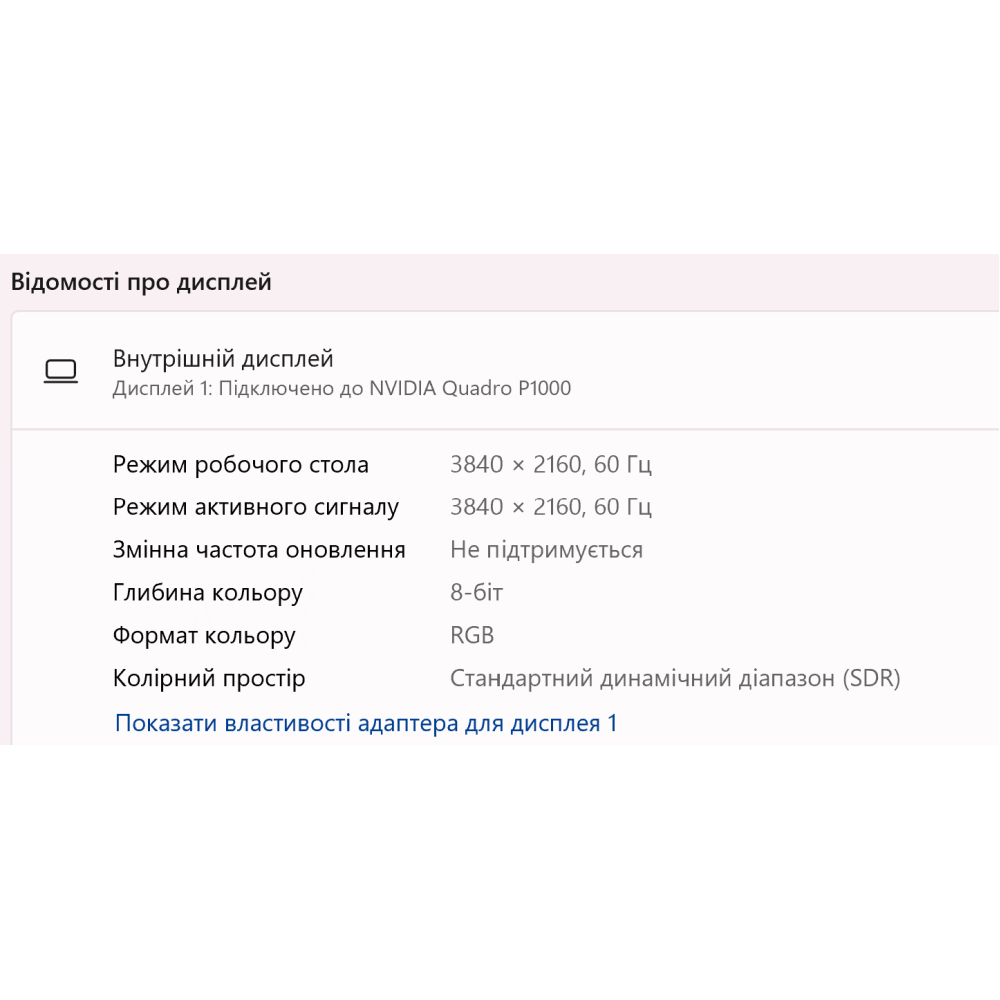
Task: Select the NVIDIA Quadro P1000 connection text
Action: (340, 388)
